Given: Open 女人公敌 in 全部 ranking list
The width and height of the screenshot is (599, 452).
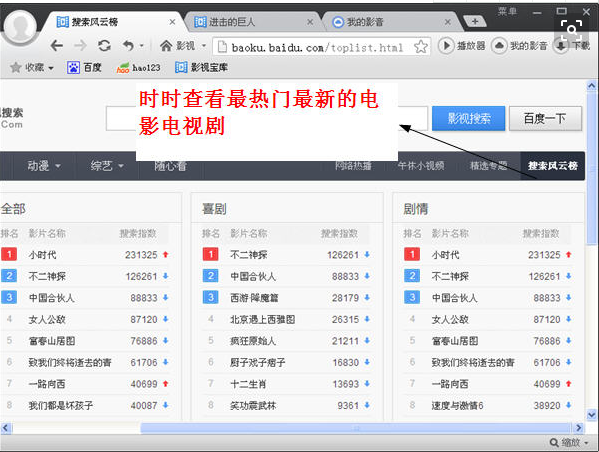Looking at the screenshot, I should (47, 319).
